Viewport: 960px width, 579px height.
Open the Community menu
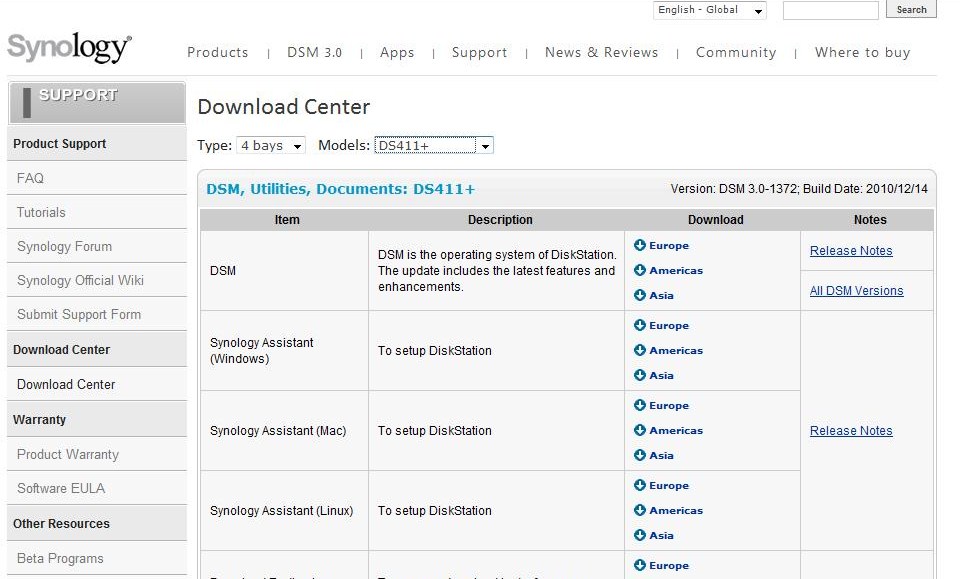[x=736, y=53]
